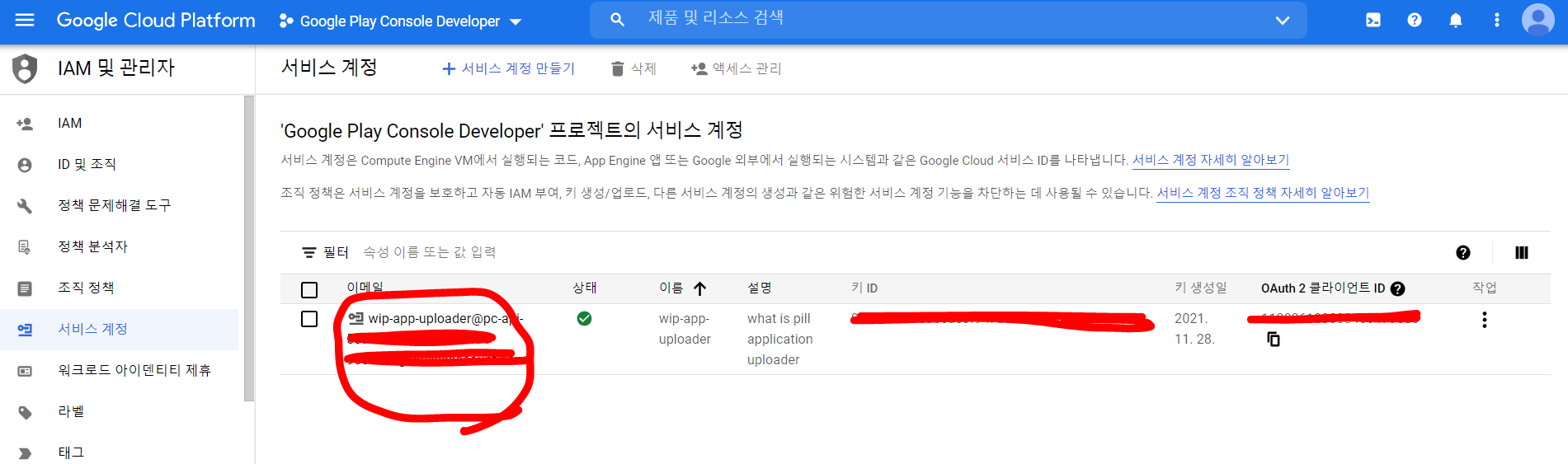Open the user account avatar
This screenshot has height=464, width=1568.
pyautogui.click(x=1538, y=20)
